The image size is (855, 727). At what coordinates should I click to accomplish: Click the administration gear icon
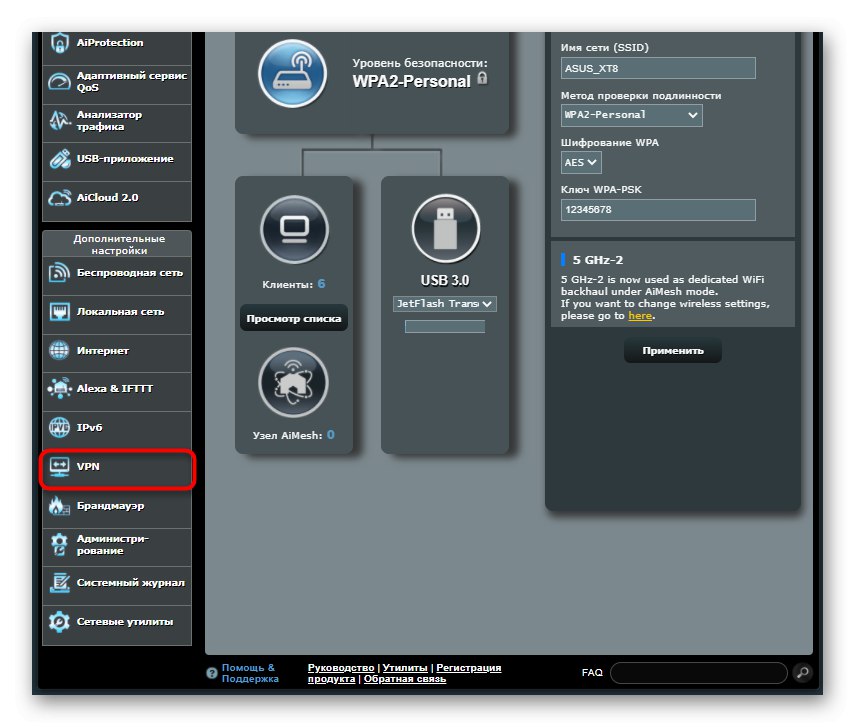[59, 544]
